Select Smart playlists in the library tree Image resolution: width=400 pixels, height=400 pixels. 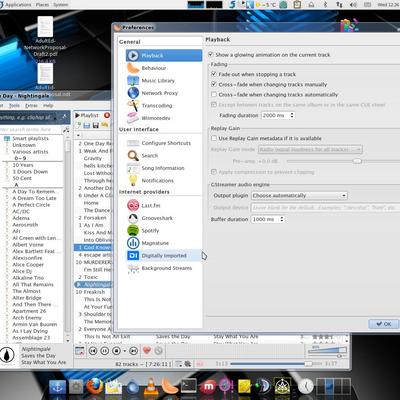[30, 138]
